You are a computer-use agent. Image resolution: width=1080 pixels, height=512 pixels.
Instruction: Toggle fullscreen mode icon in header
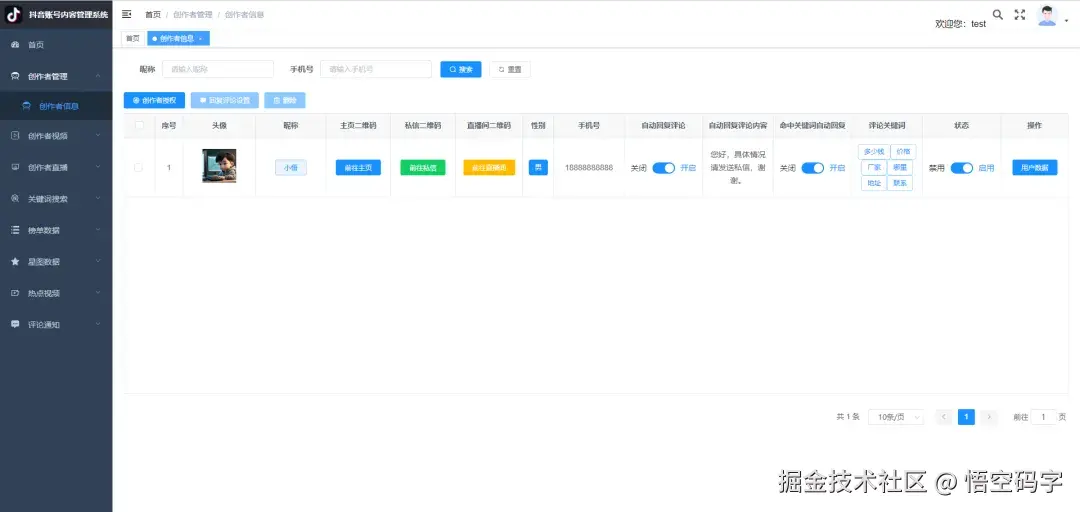click(x=1020, y=14)
